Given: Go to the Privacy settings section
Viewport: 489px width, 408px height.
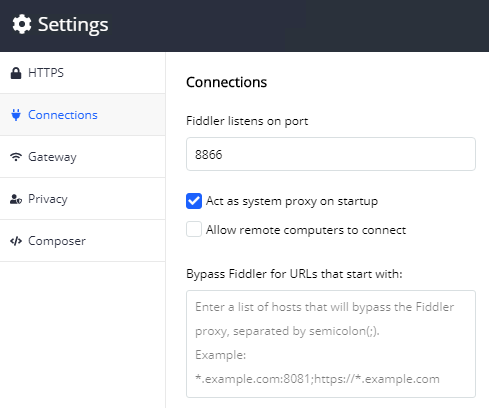Looking at the screenshot, I should coord(83,199).
